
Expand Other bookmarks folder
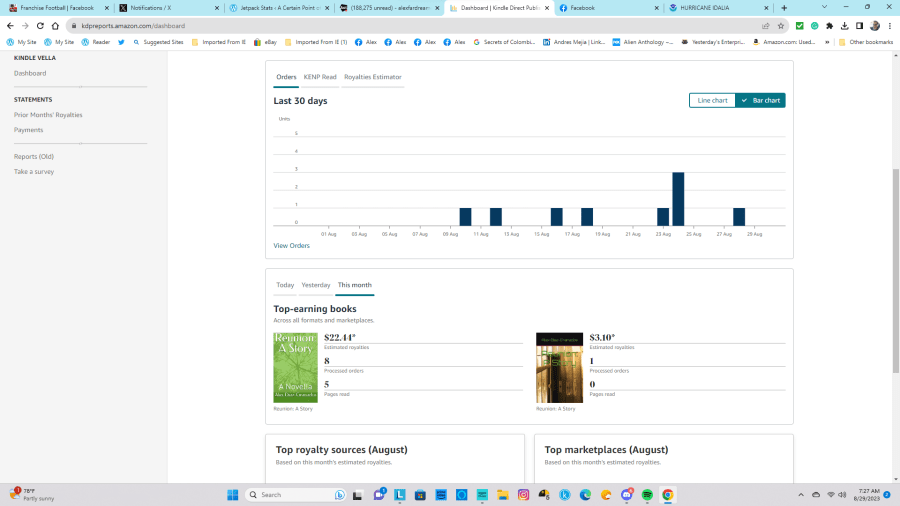pyautogui.click(x=865, y=42)
